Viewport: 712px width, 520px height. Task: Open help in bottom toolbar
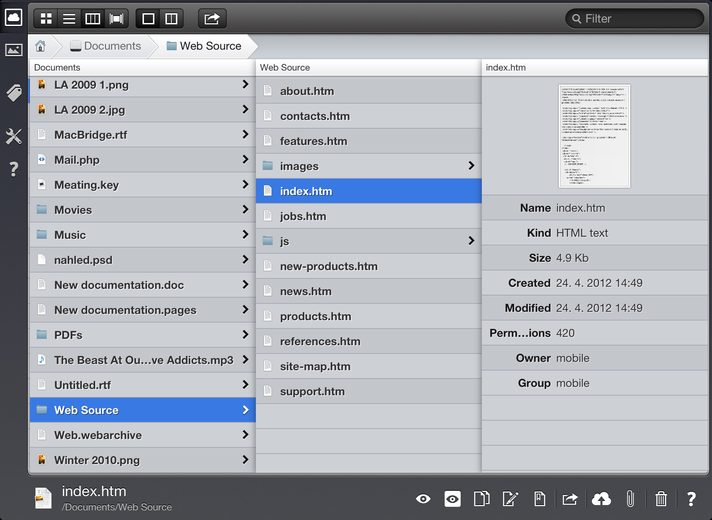pos(691,499)
